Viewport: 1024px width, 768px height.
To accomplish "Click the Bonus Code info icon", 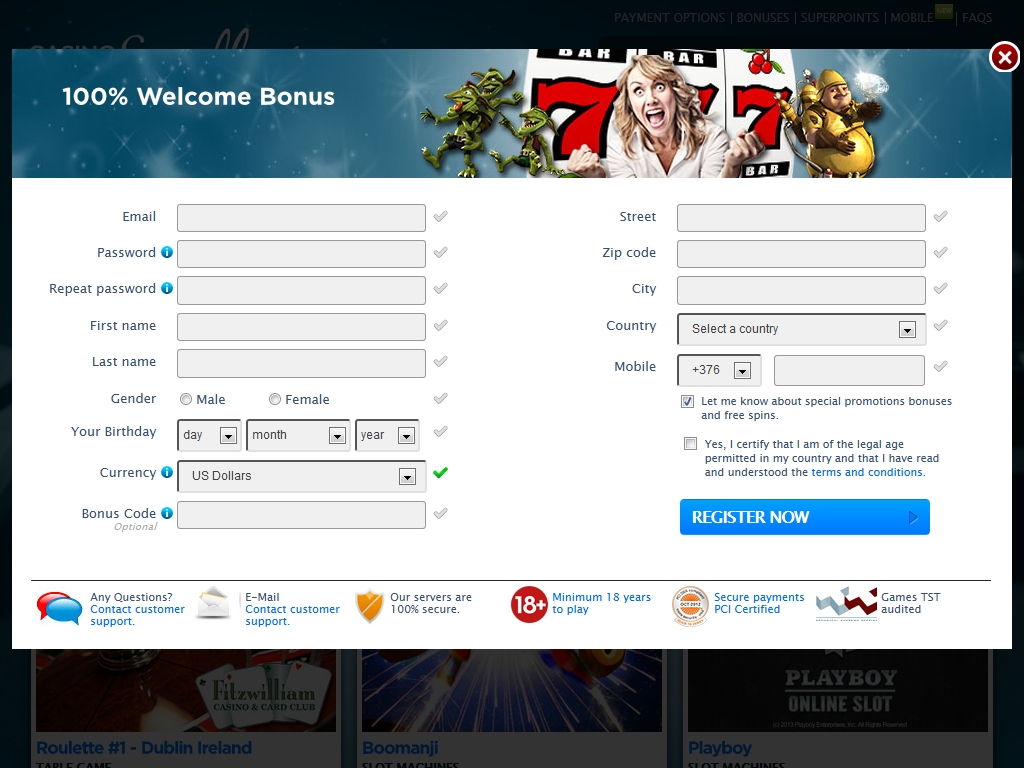I will [x=167, y=514].
